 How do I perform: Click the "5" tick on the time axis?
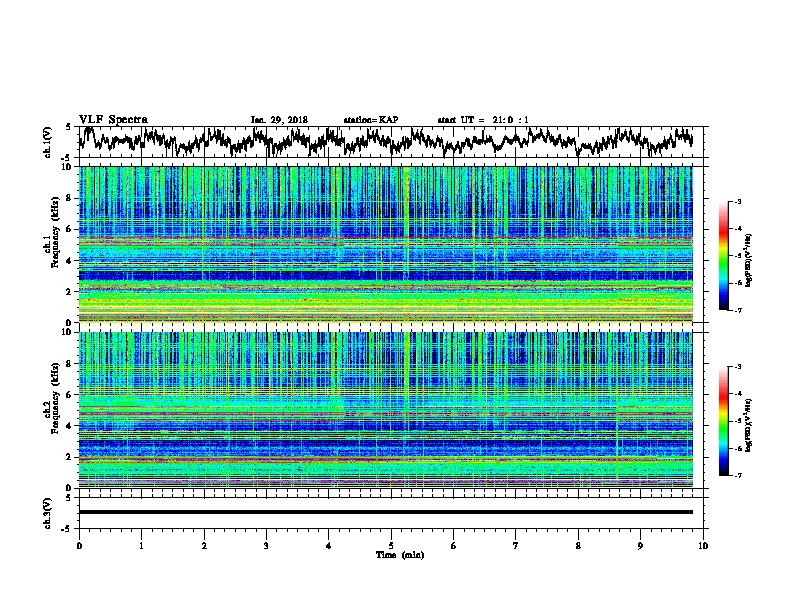[x=391, y=545]
